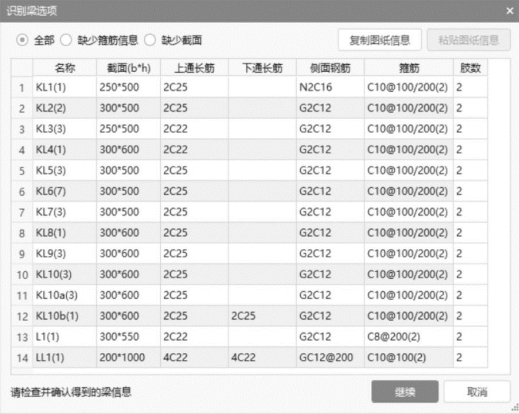This screenshot has height=414, width=519.
Task: Click the 肢数 cell for L1(1)
Action: 470,337
